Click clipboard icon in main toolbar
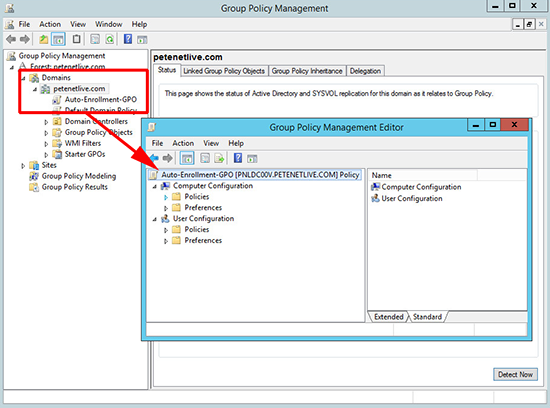Image resolution: width=550 pixels, height=408 pixels. [76, 39]
